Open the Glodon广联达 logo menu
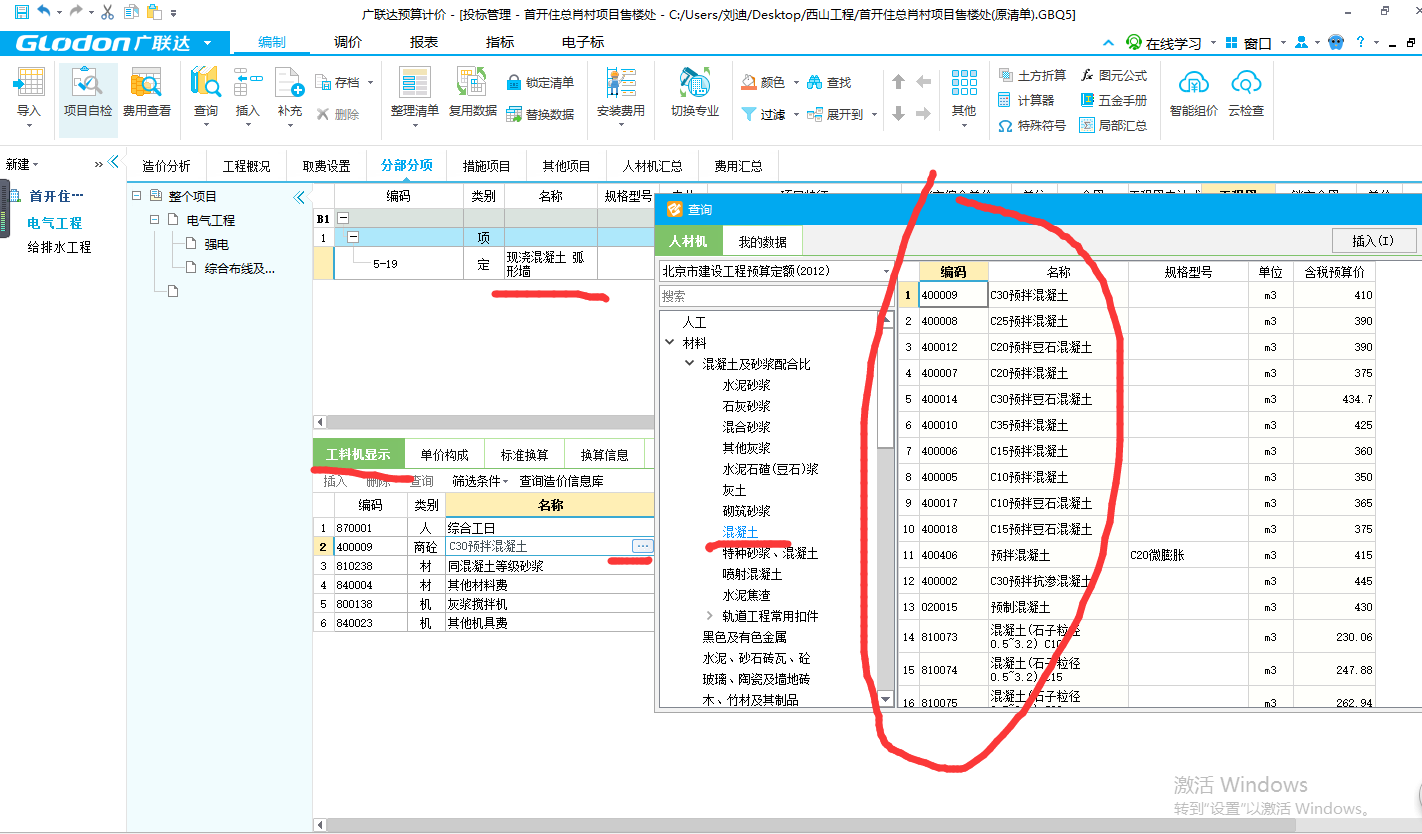The image size is (1422, 834). [x=113, y=43]
